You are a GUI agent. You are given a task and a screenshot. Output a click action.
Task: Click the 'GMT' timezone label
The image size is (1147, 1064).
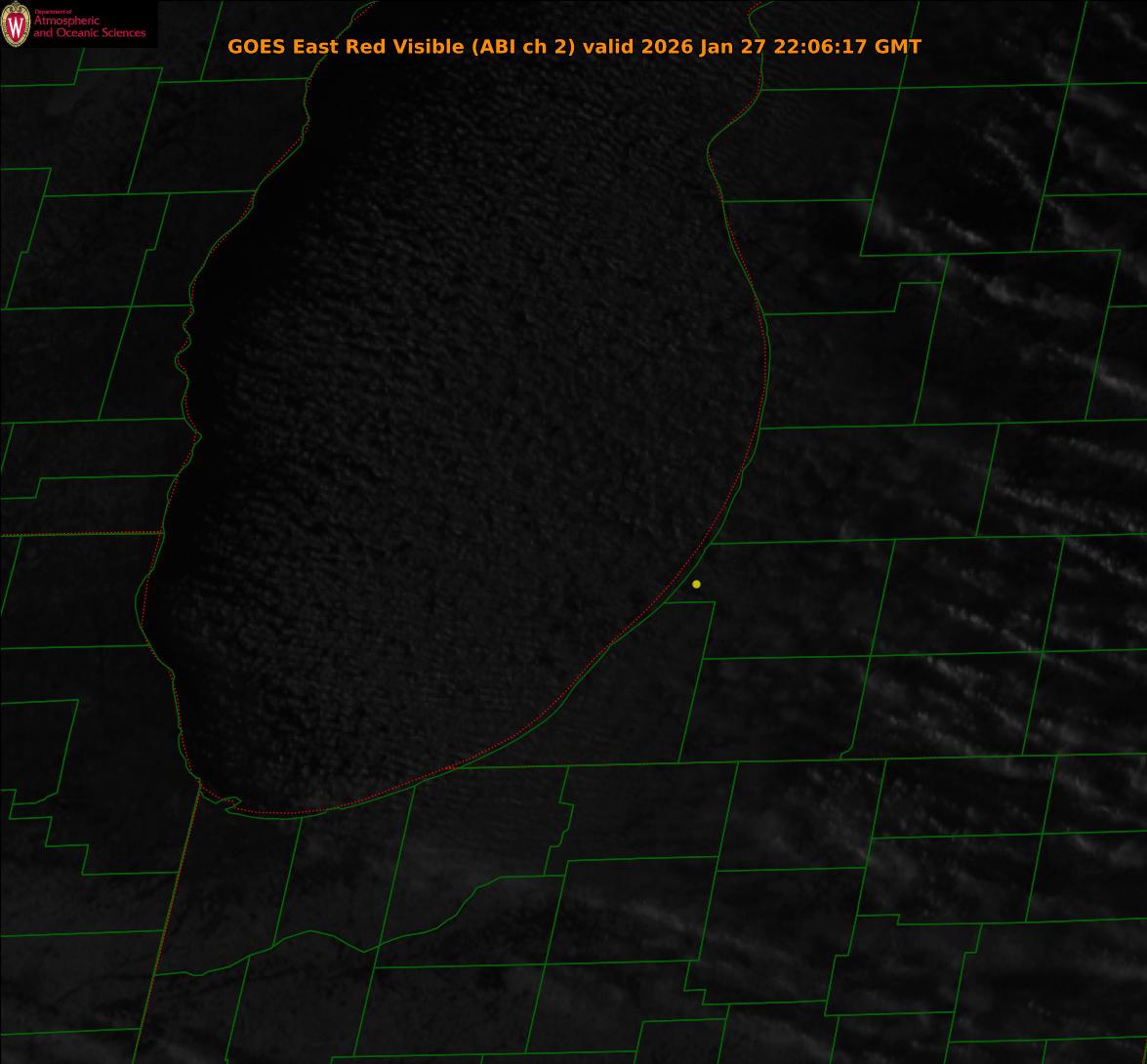898,47
